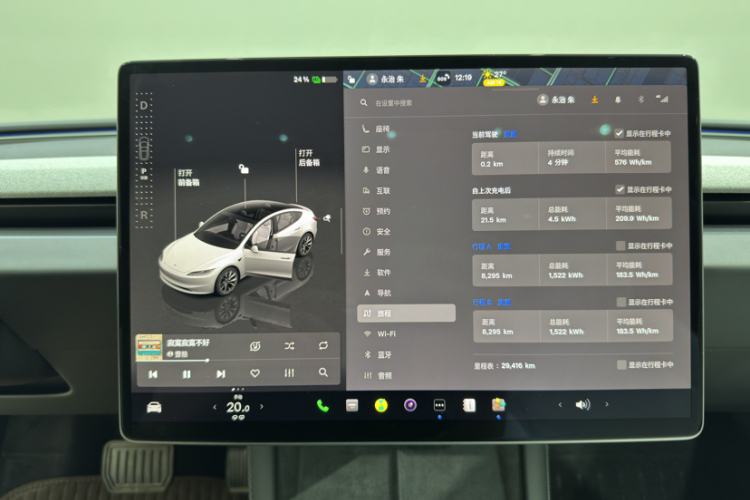Image resolution: width=750 pixels, height=500 pixels.
Task: Open vehicle controls with the car icon
Action: [x=154, y=407]
